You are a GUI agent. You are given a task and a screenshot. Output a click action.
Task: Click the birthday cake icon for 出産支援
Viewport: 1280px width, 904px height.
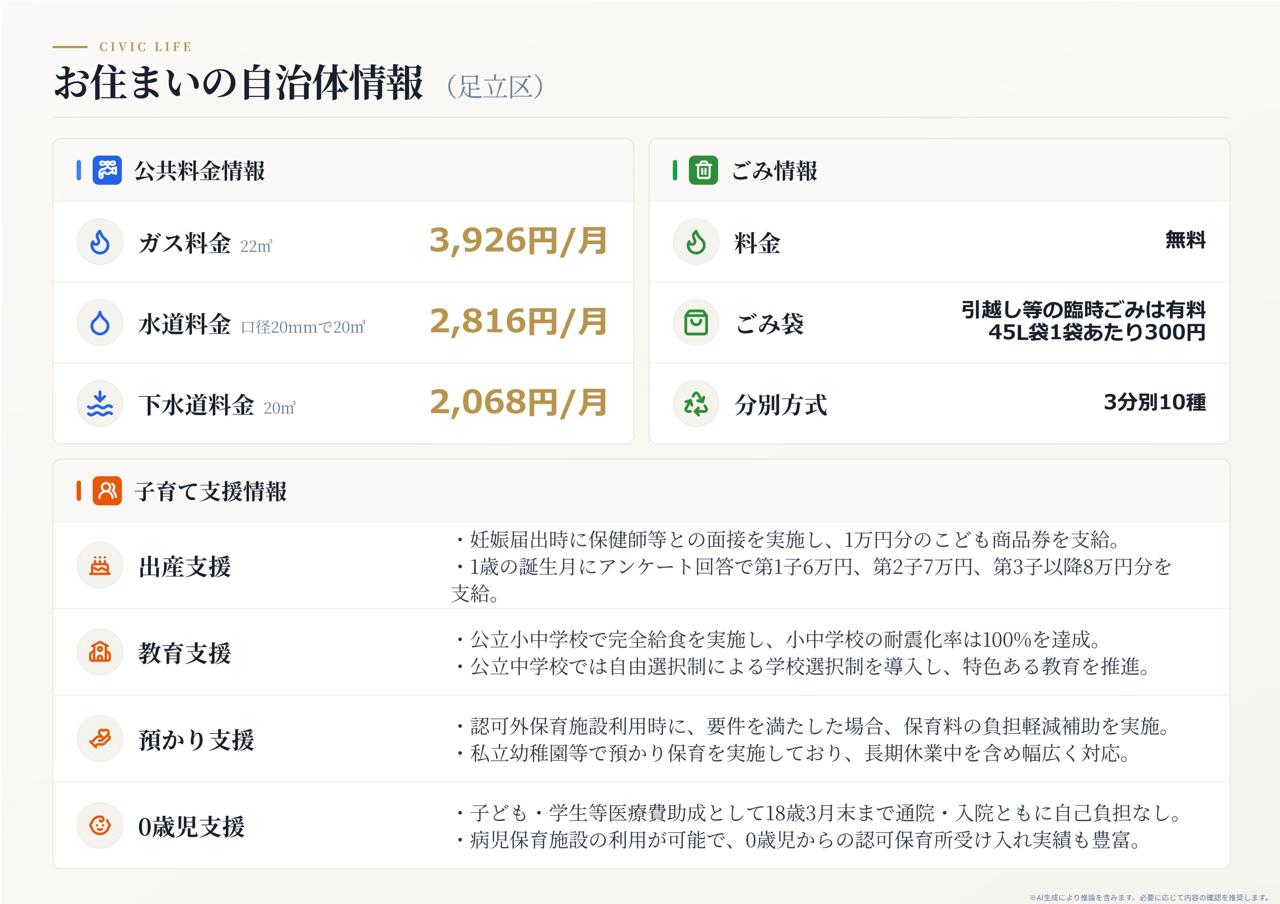coord(100,566)
